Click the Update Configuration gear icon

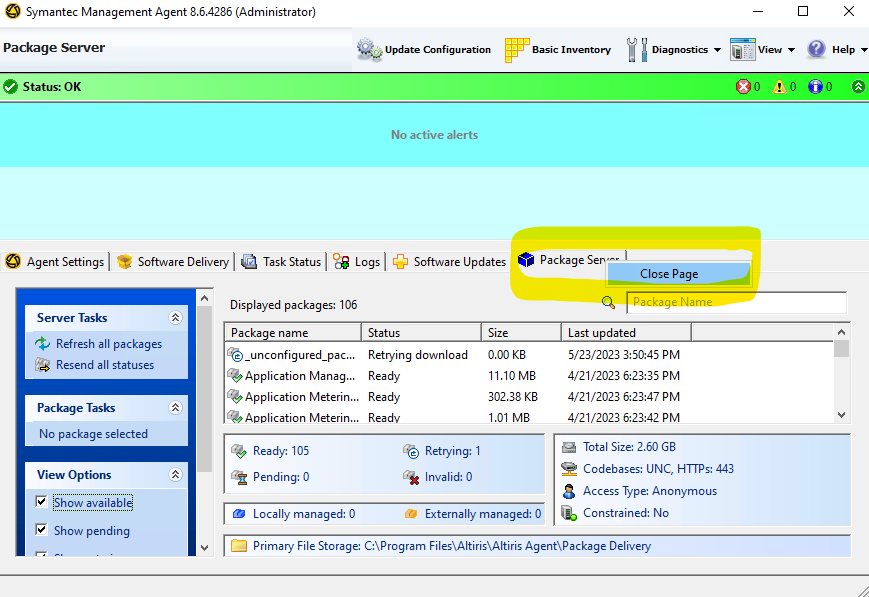pos(369,49)
